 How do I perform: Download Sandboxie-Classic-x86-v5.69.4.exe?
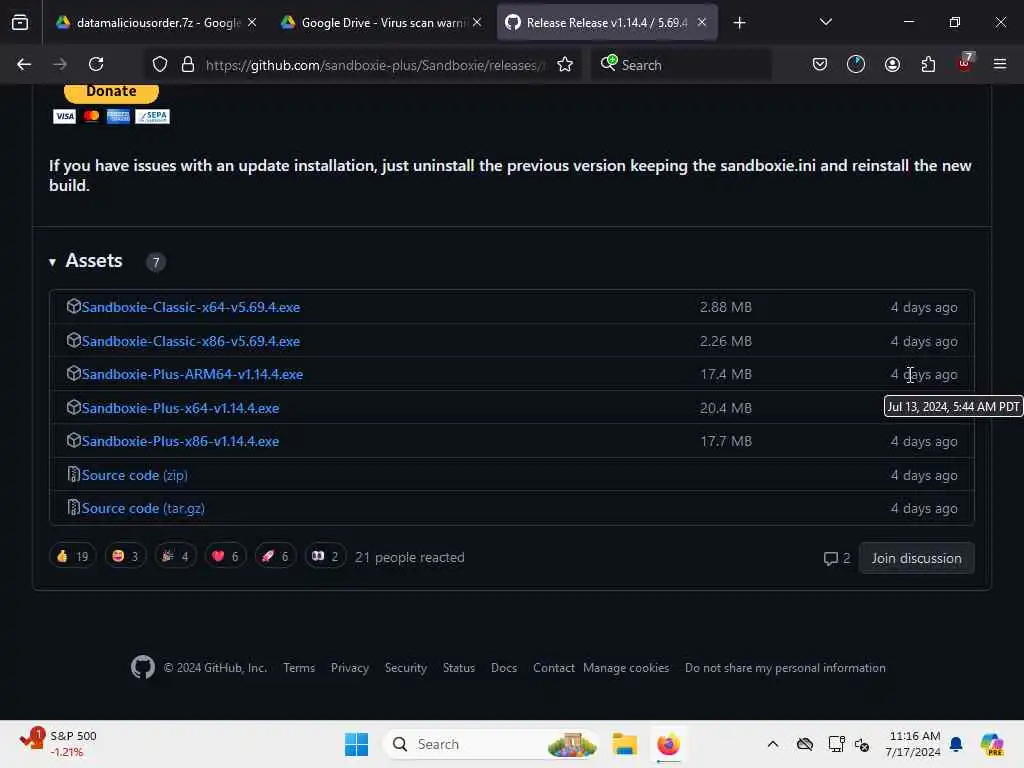(x=191, y=341)
